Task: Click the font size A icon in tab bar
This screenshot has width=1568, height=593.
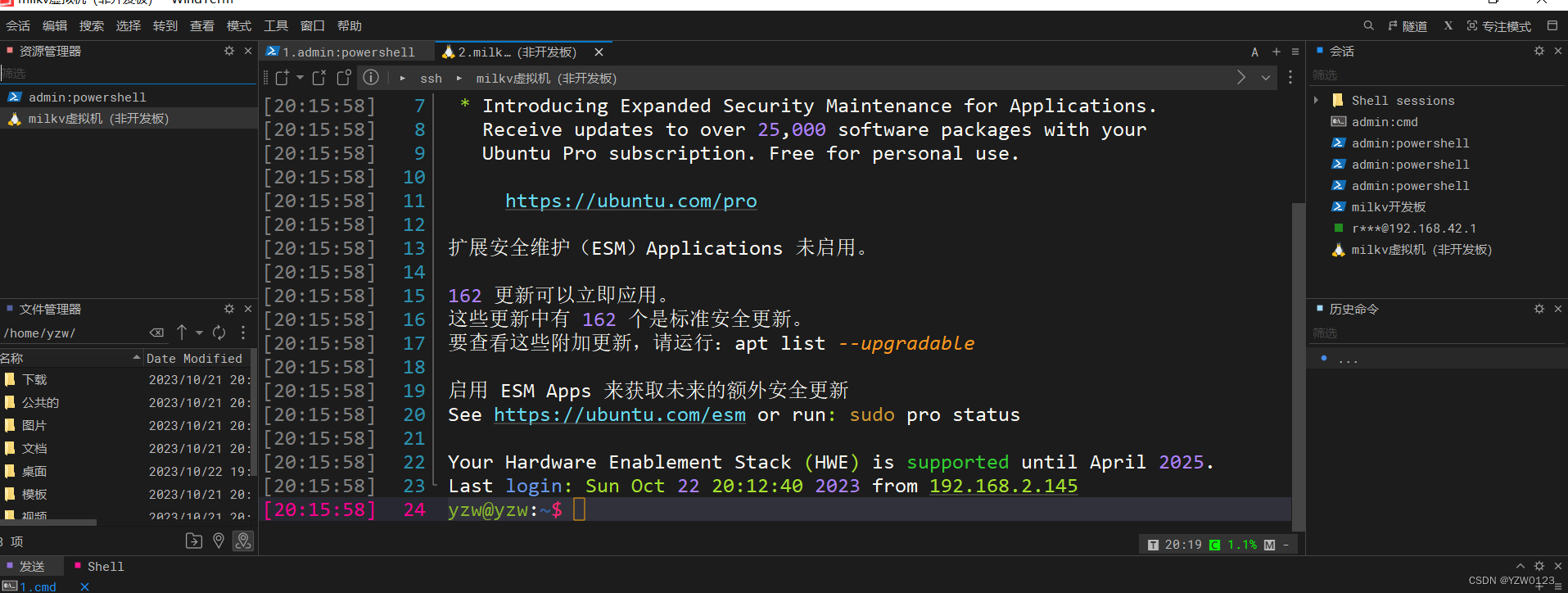Action: [x=1254, y=52]
